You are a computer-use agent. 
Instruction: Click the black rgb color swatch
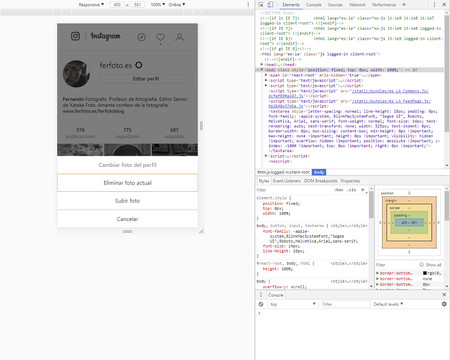tap(425, 273)
